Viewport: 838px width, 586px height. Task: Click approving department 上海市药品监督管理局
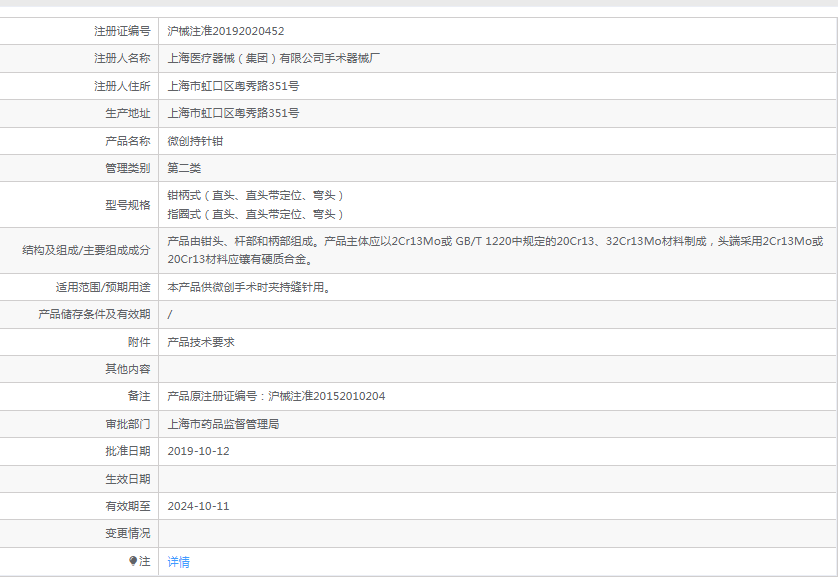pyautogui.click(x=223, y=424)
